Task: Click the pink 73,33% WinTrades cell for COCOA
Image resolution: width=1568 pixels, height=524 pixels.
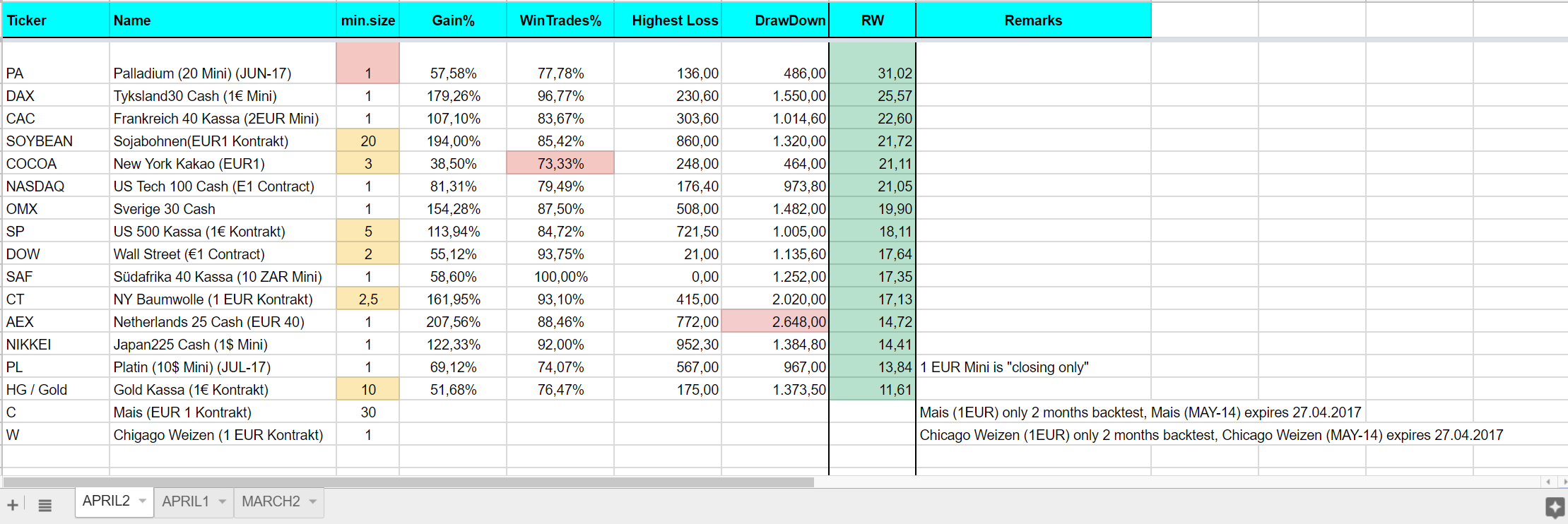Action: (x=560, y=163)
